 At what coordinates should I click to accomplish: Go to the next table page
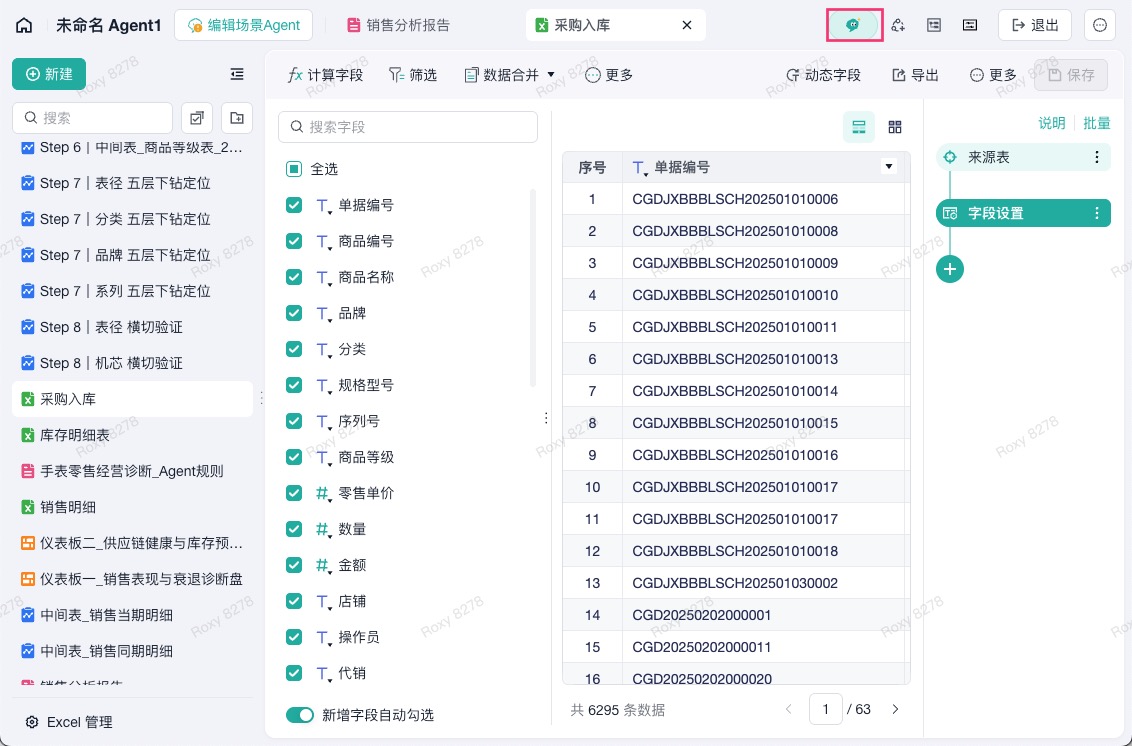coord(895,709)
